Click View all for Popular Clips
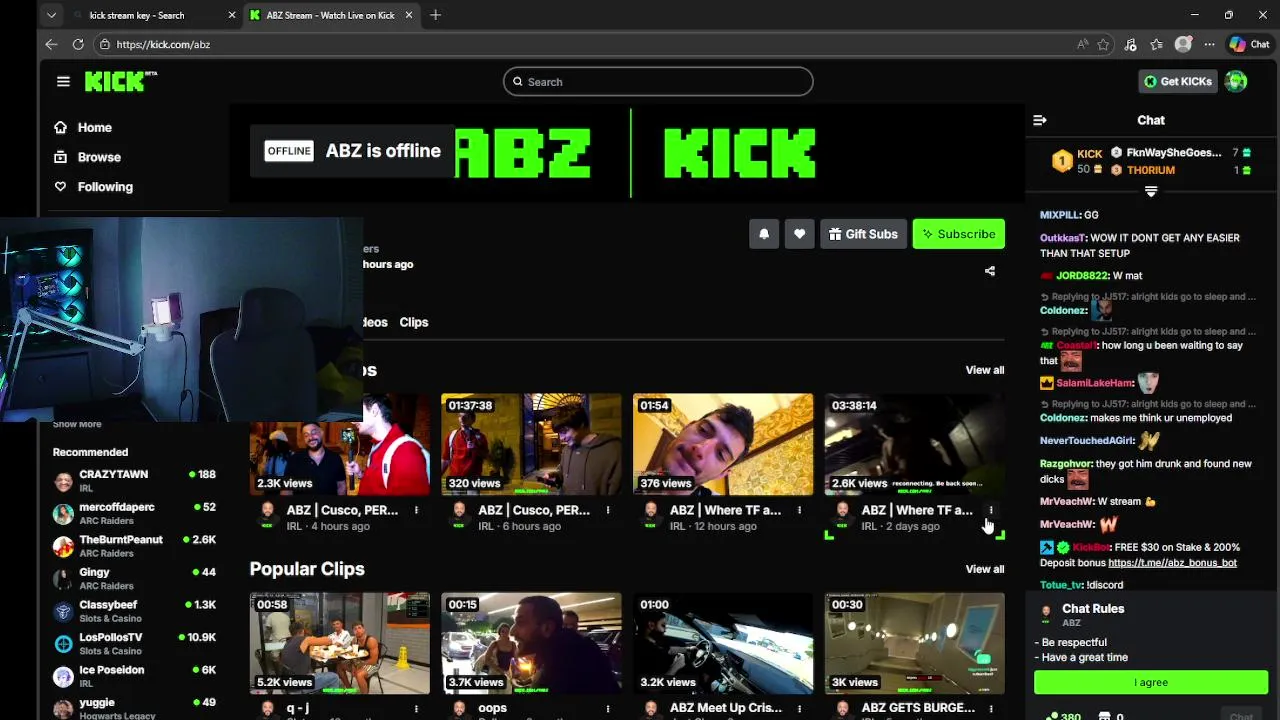Viewport: 1280px width, 720px height. 985,569
